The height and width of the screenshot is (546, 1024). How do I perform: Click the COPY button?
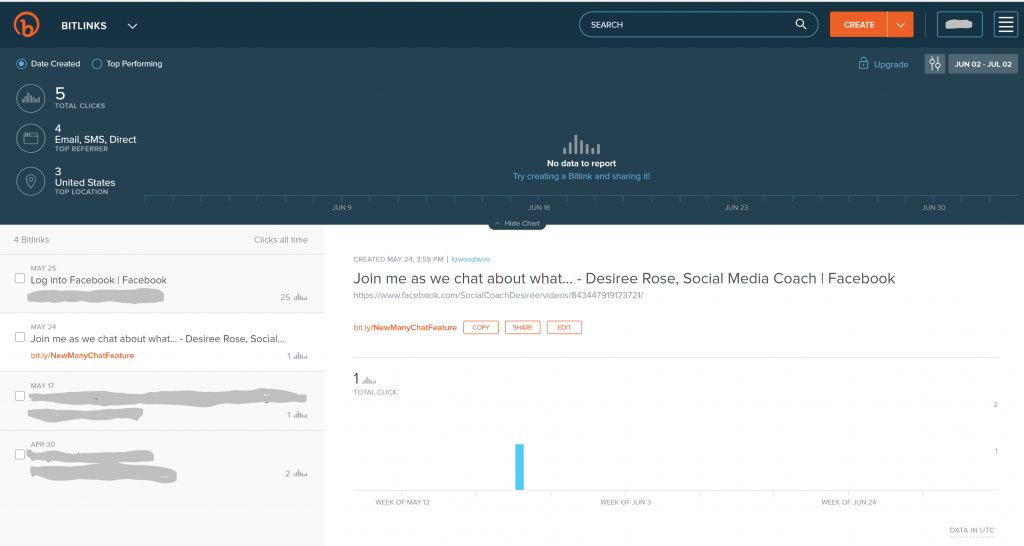tap(481, 327)
